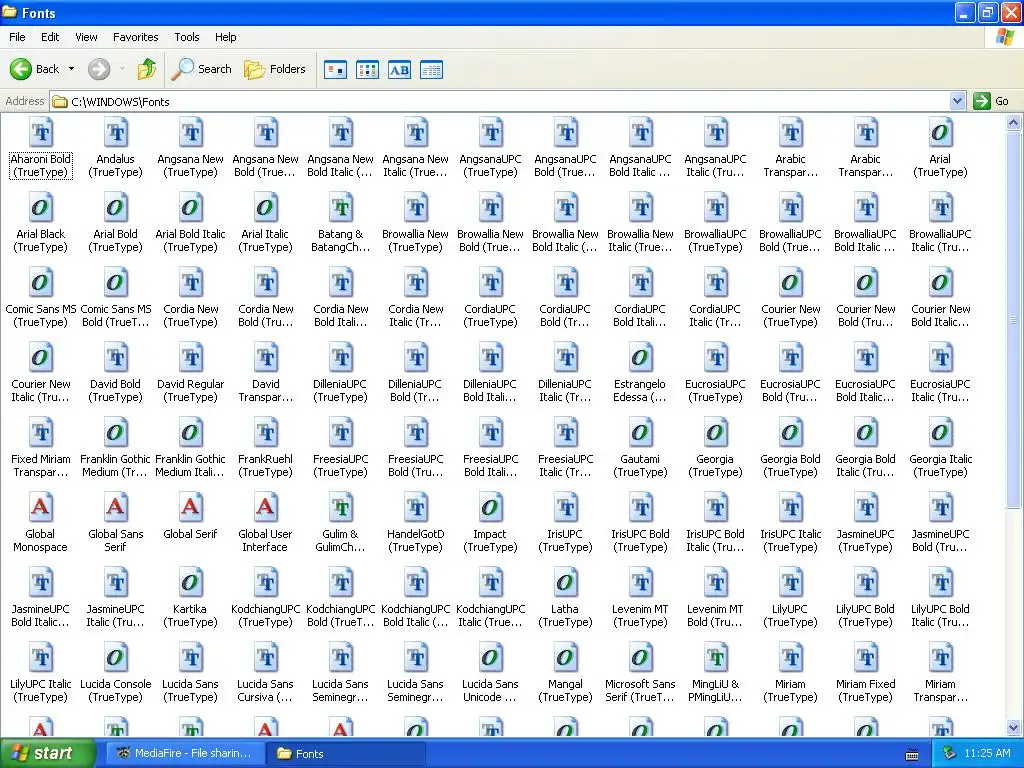Select the Courier New (TrueType) font icon

[790, 283]
